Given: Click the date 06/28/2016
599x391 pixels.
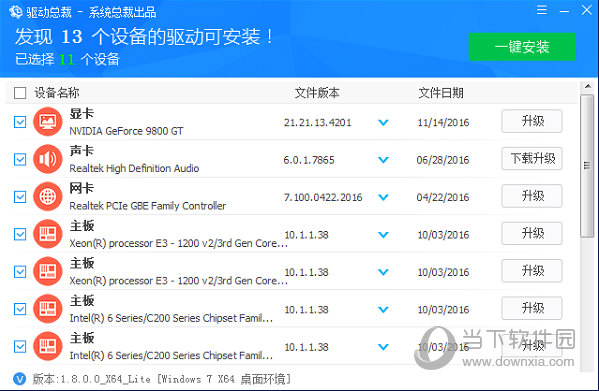Looking at the screenshot, I should coord(443,160).
